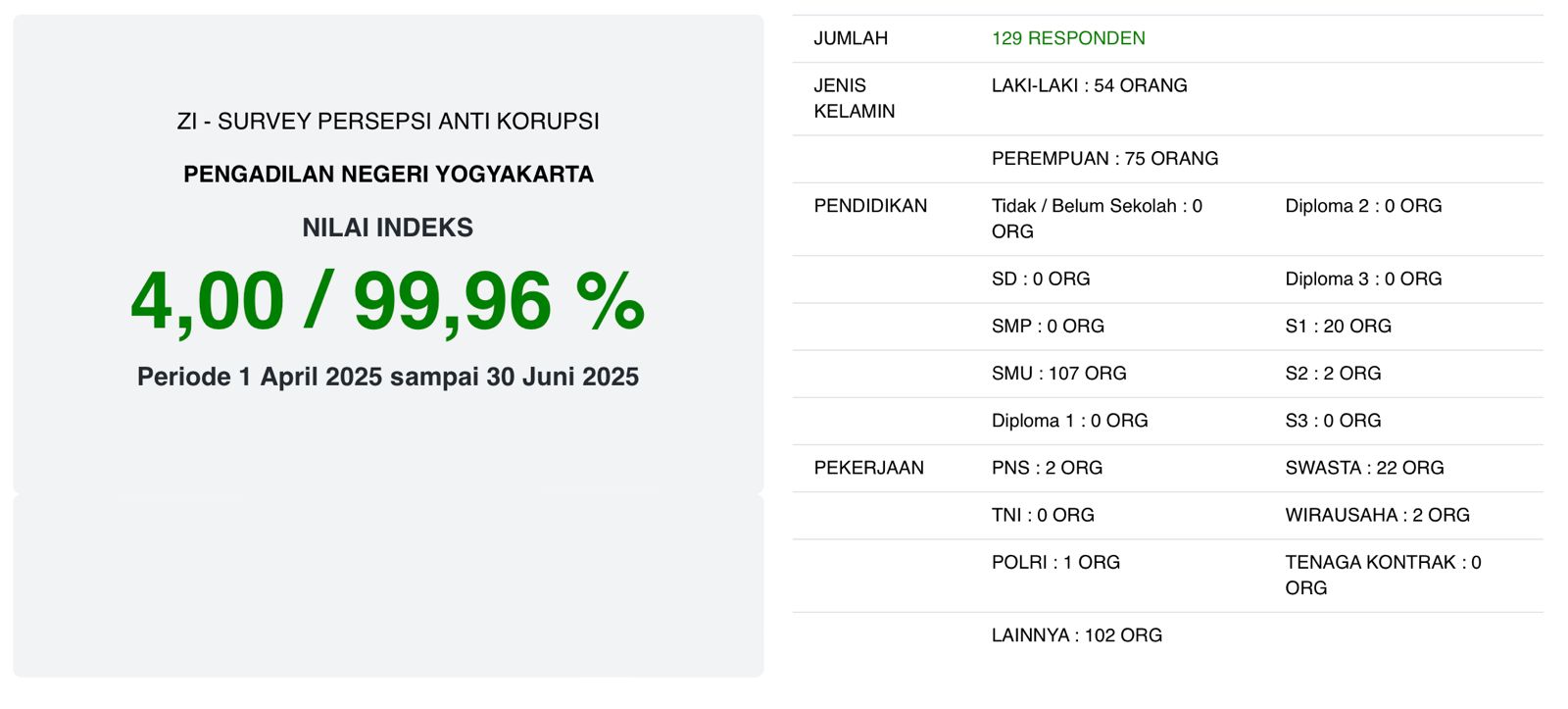1568x709 pixels.
Task: Click the PNS : 2 ORG cell
Action: pos(1047,468)
